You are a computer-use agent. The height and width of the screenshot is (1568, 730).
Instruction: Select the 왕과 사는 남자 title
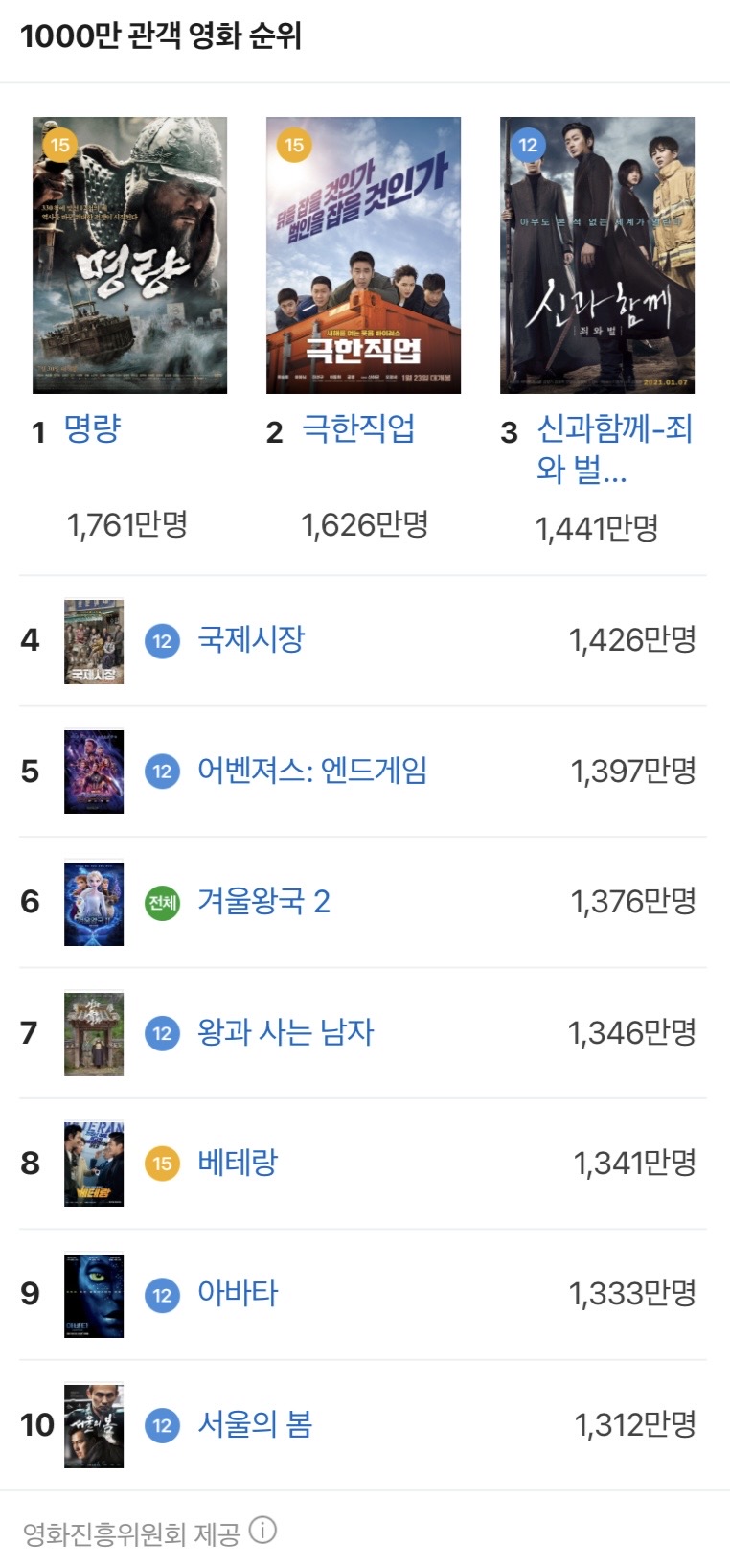pyautogui.click(x=285, y=1032)
